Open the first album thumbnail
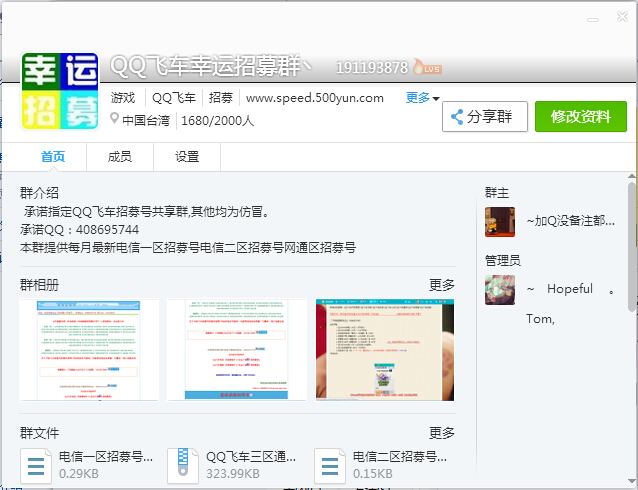 [x=89, y=350]
